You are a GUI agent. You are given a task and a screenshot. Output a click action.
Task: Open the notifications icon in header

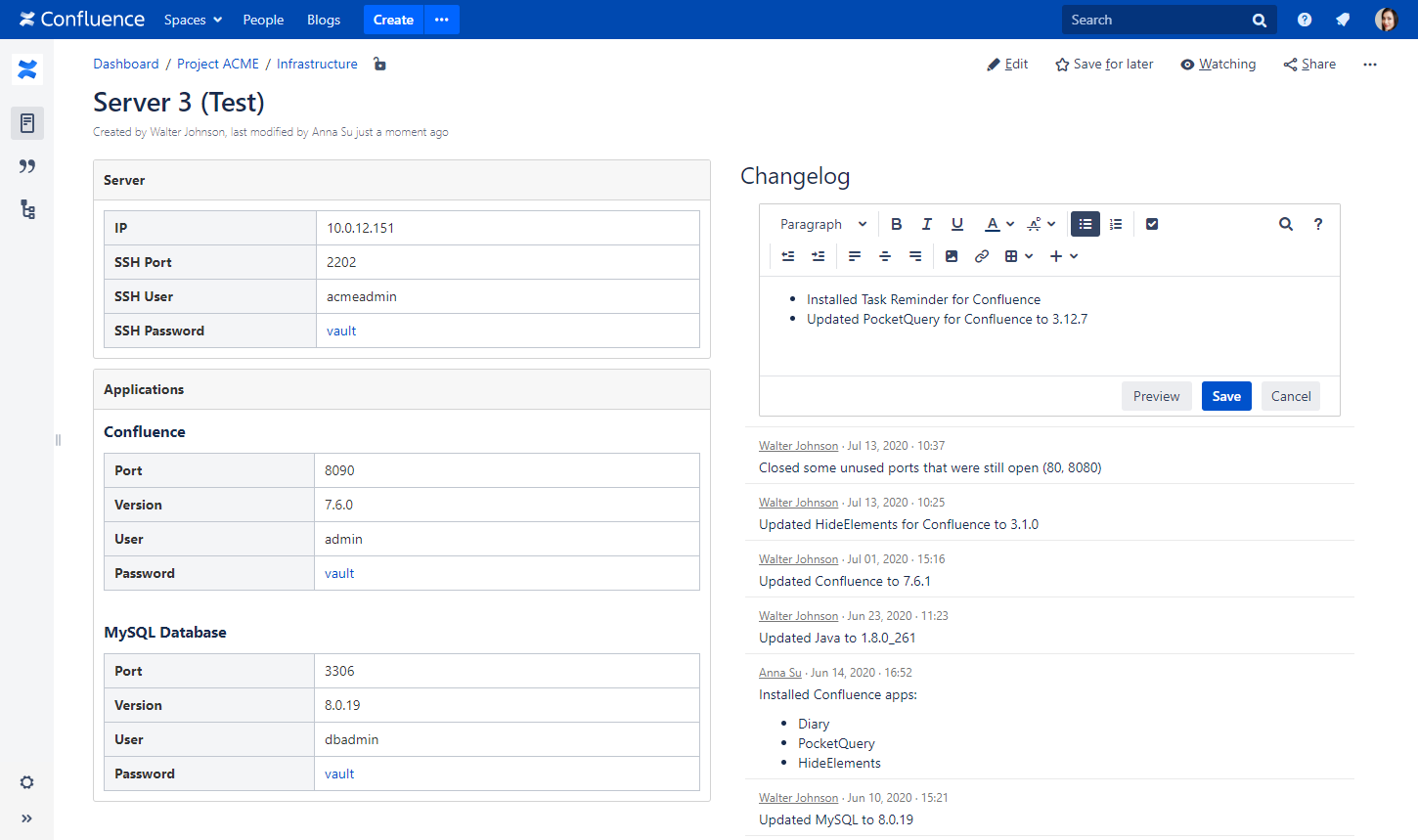pyautogui.click(x=1344, y=20)
